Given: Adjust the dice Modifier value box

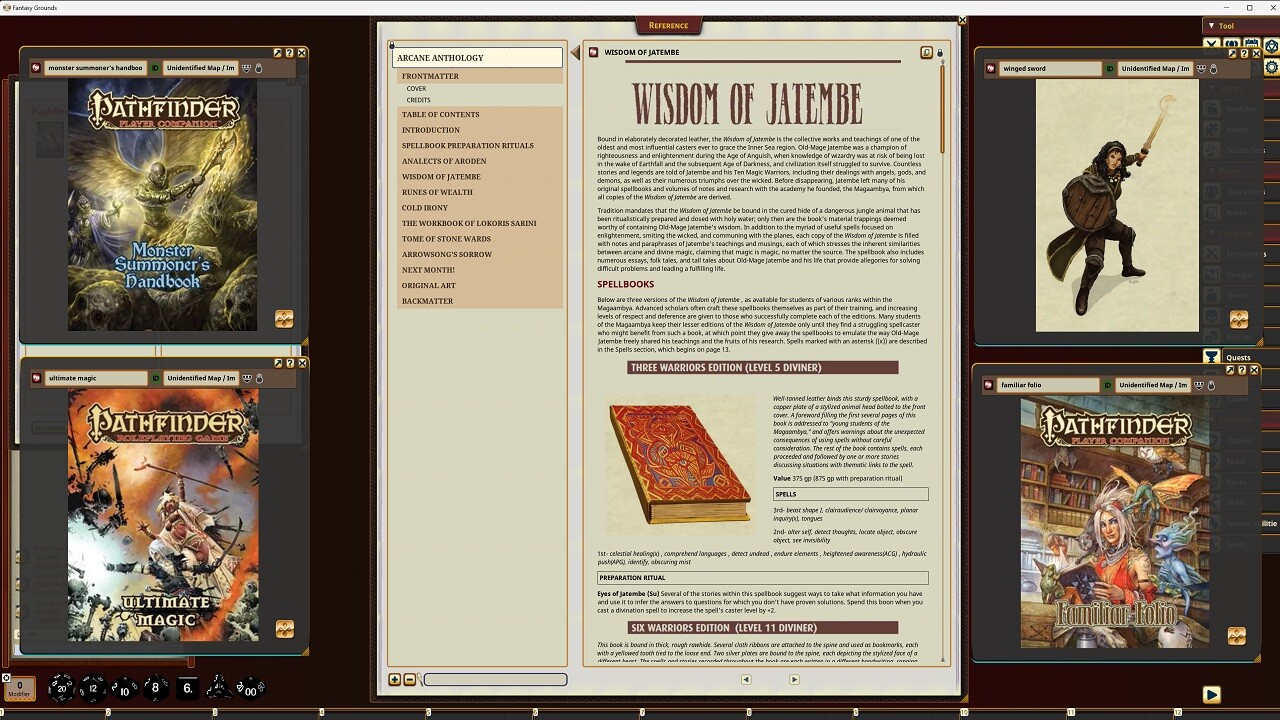Looking at the screenshot, I should point(19,687).
